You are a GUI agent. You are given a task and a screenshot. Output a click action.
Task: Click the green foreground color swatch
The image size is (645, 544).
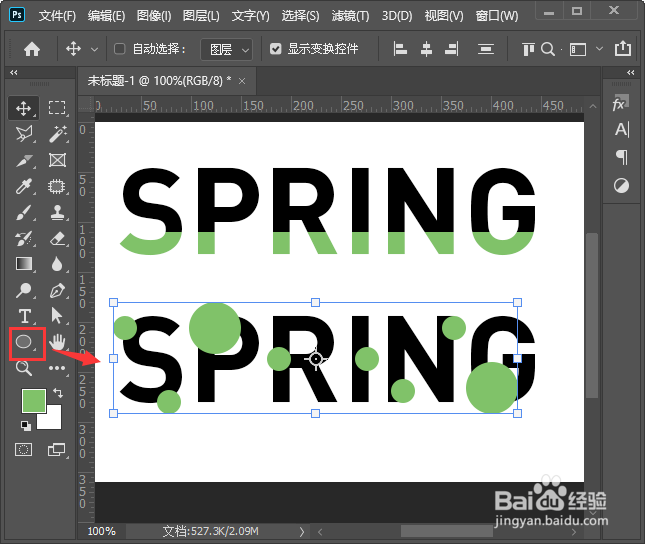(33, 401)
